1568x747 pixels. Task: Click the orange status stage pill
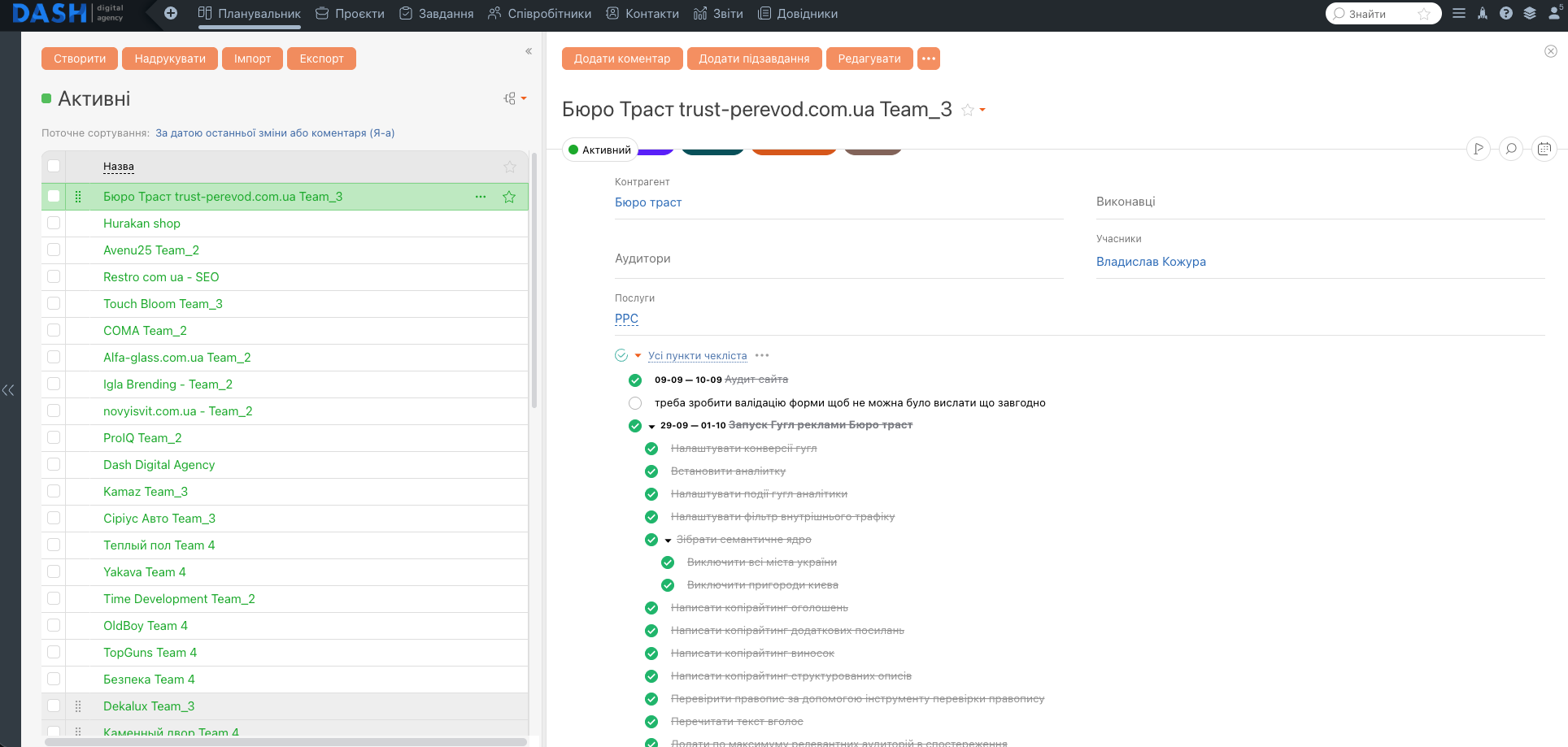[794, 150]
